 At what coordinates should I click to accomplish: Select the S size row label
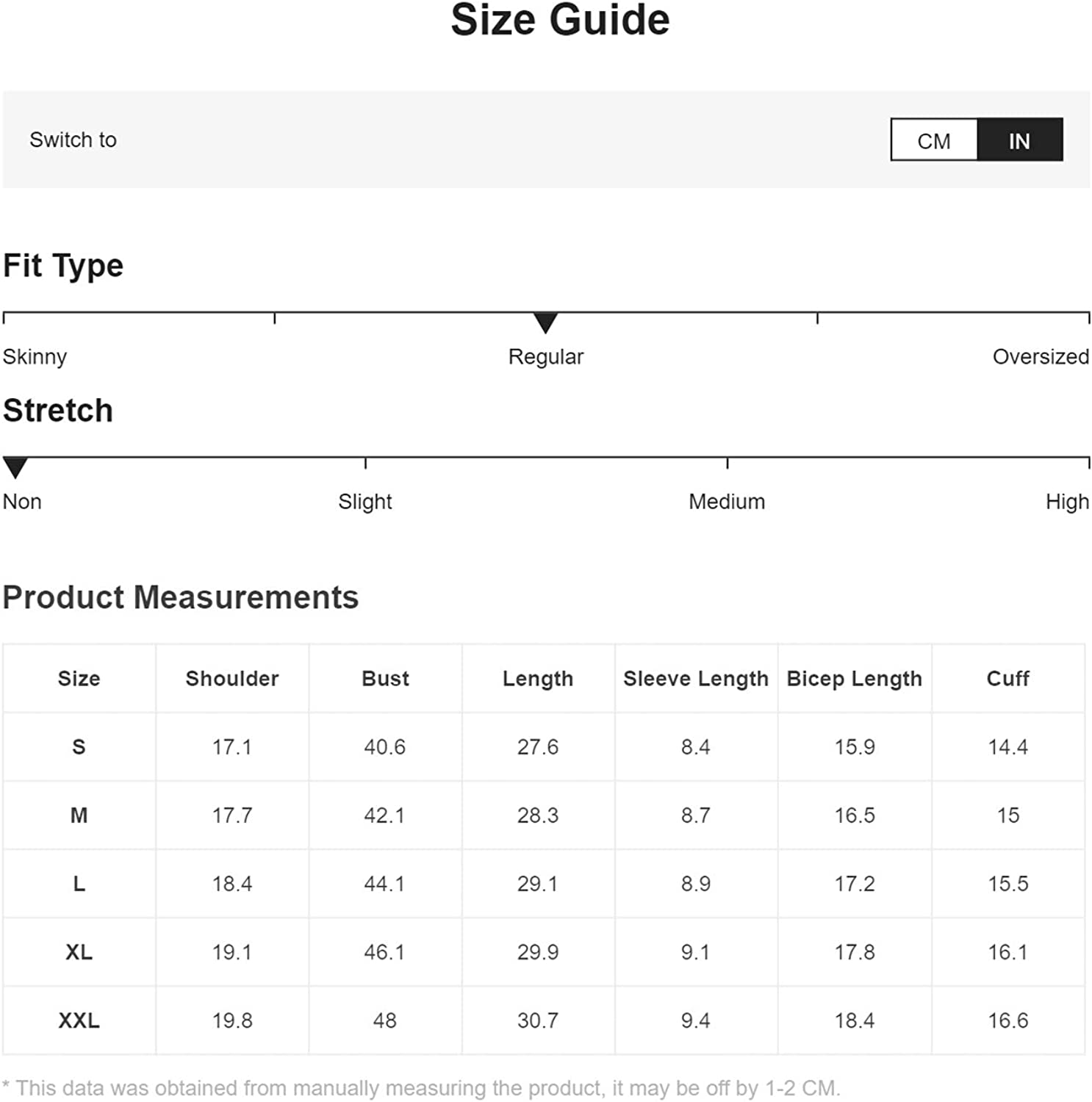click(x=79, y=747)
